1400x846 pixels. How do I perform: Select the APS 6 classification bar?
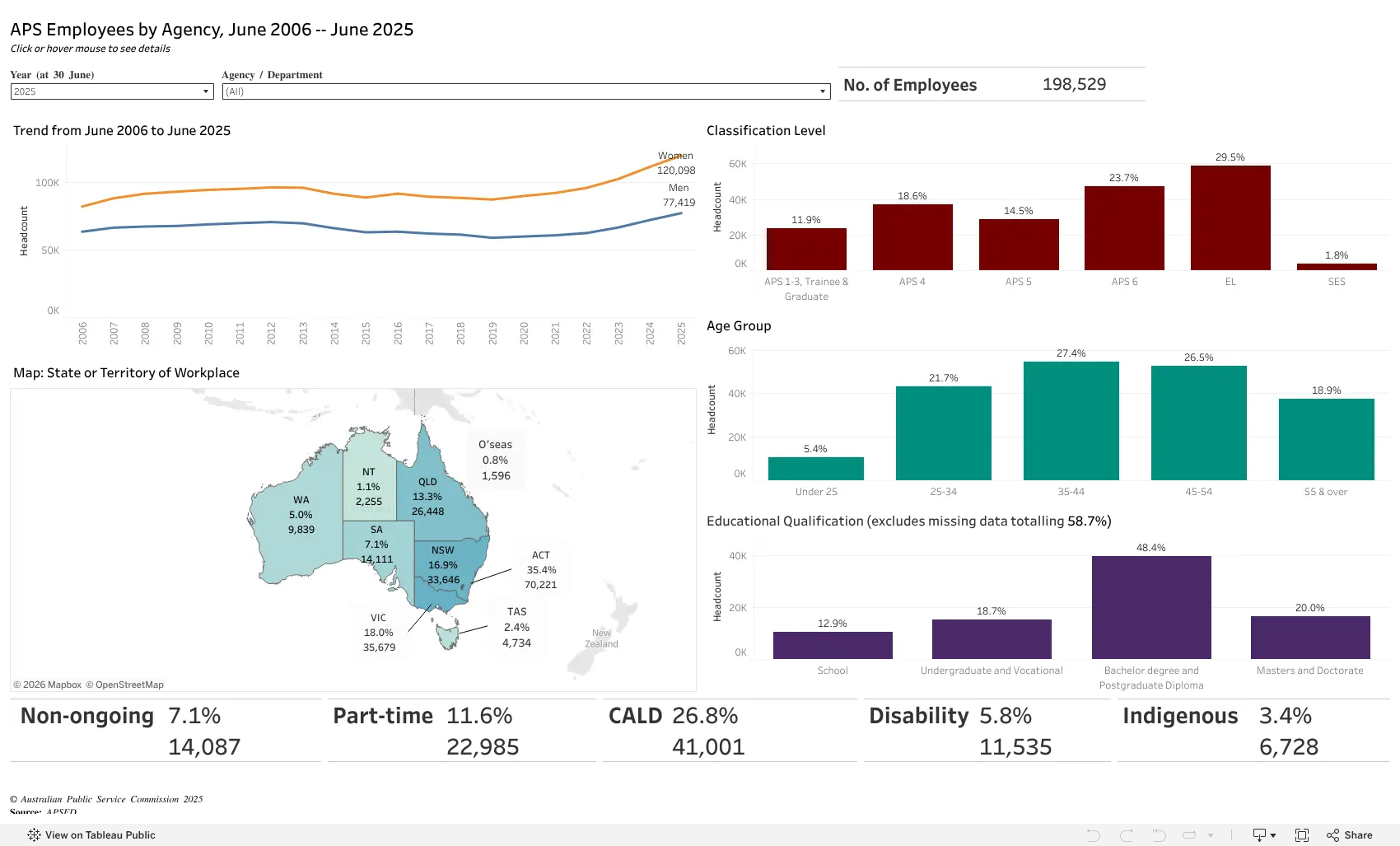click(x=1124, y=228)
